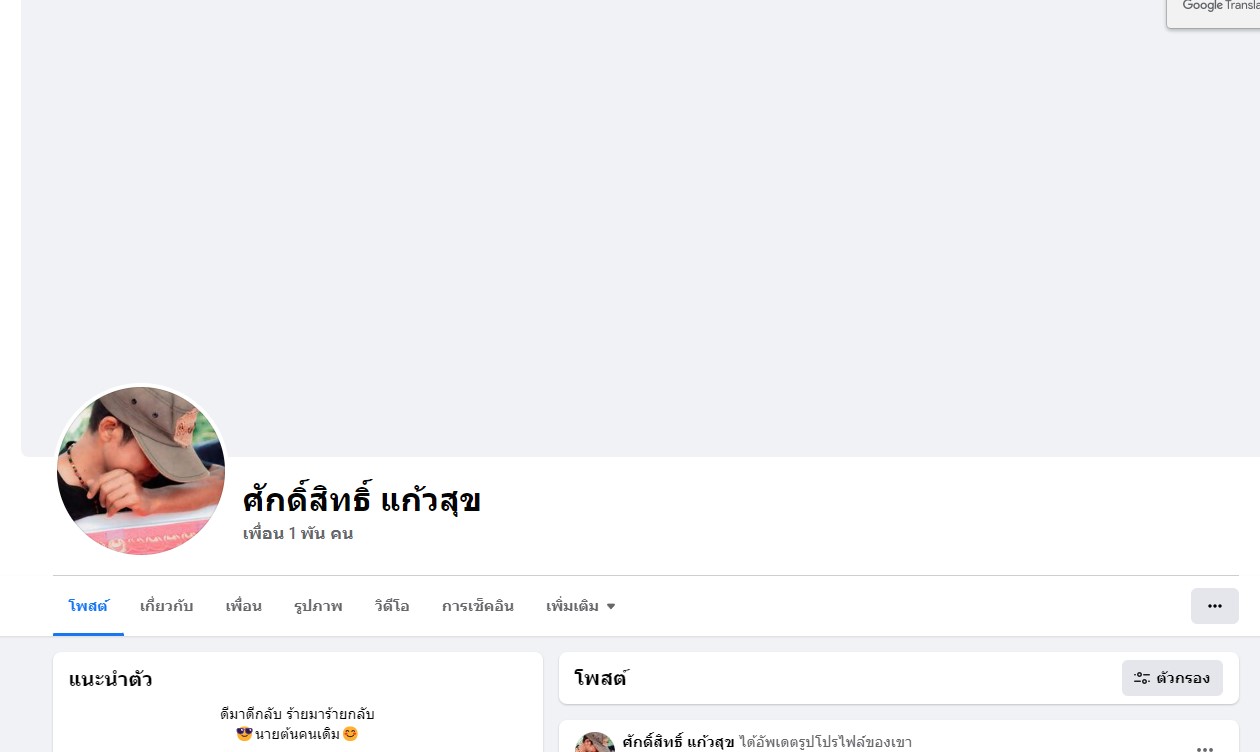The height and width of the screenshot is (752, 1260).
Task: Open the เกี่ยวกับ tab
Action: click(166, 606)
